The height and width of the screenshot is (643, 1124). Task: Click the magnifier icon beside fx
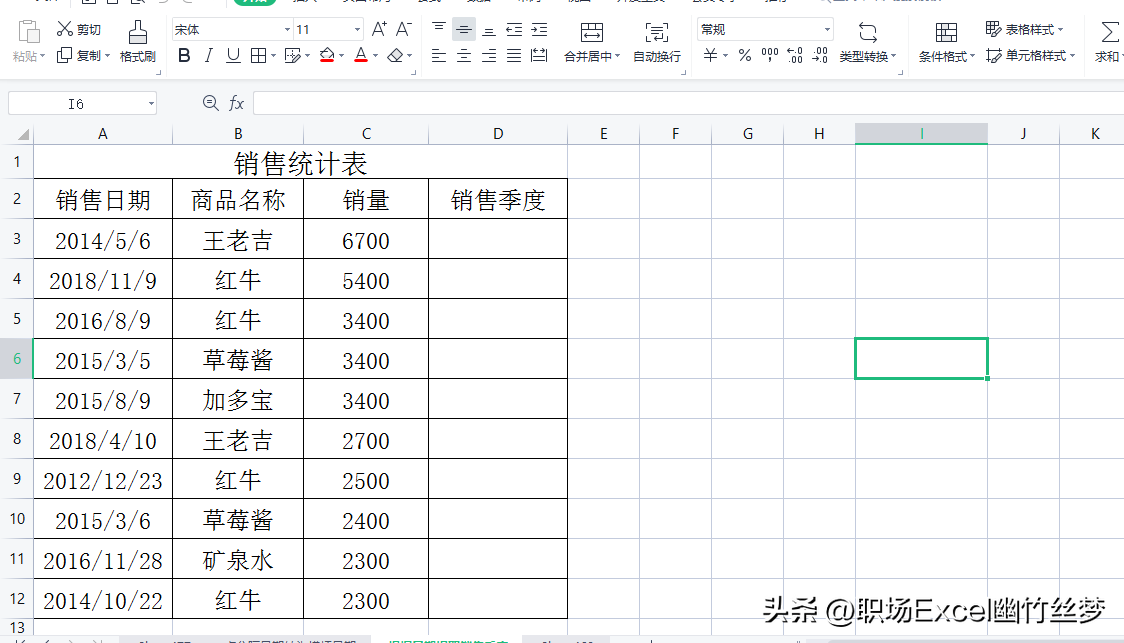210,104
